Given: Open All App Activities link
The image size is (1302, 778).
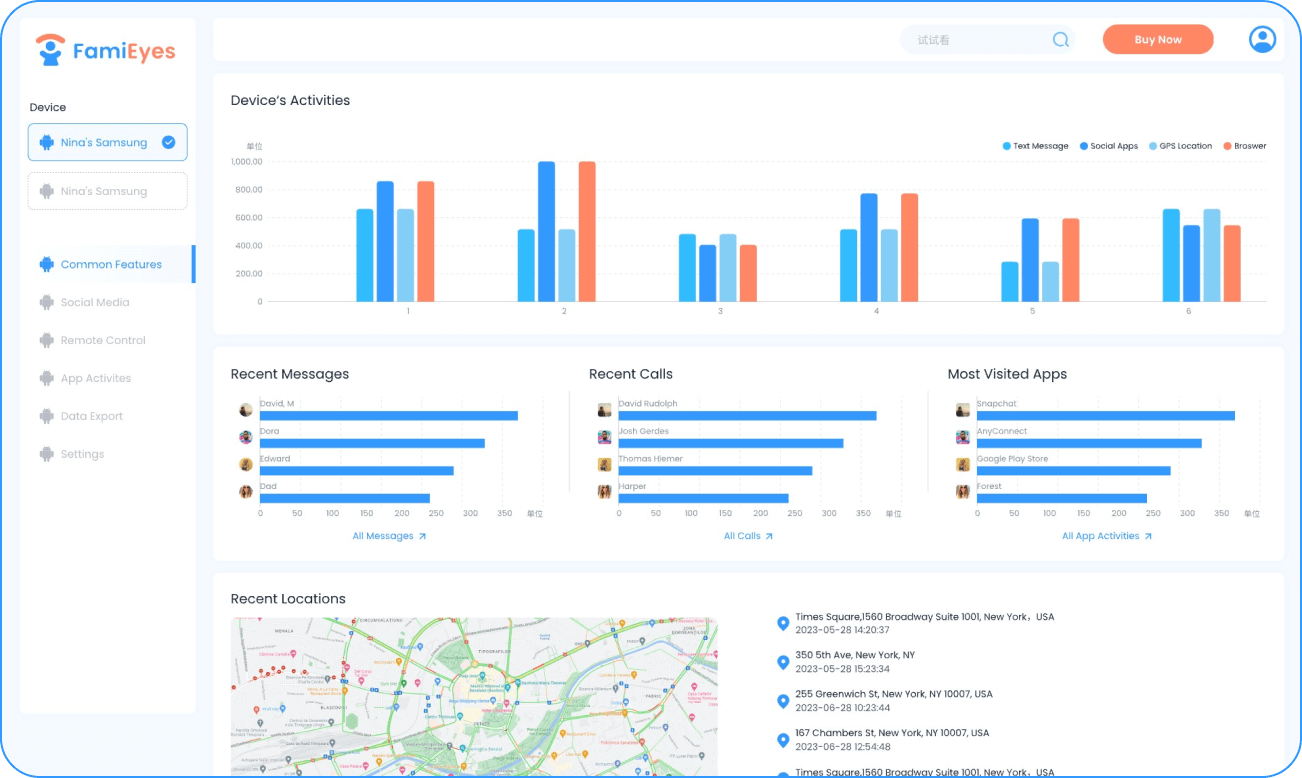Looking at the screenshot, I should (x=1107, y=537).
